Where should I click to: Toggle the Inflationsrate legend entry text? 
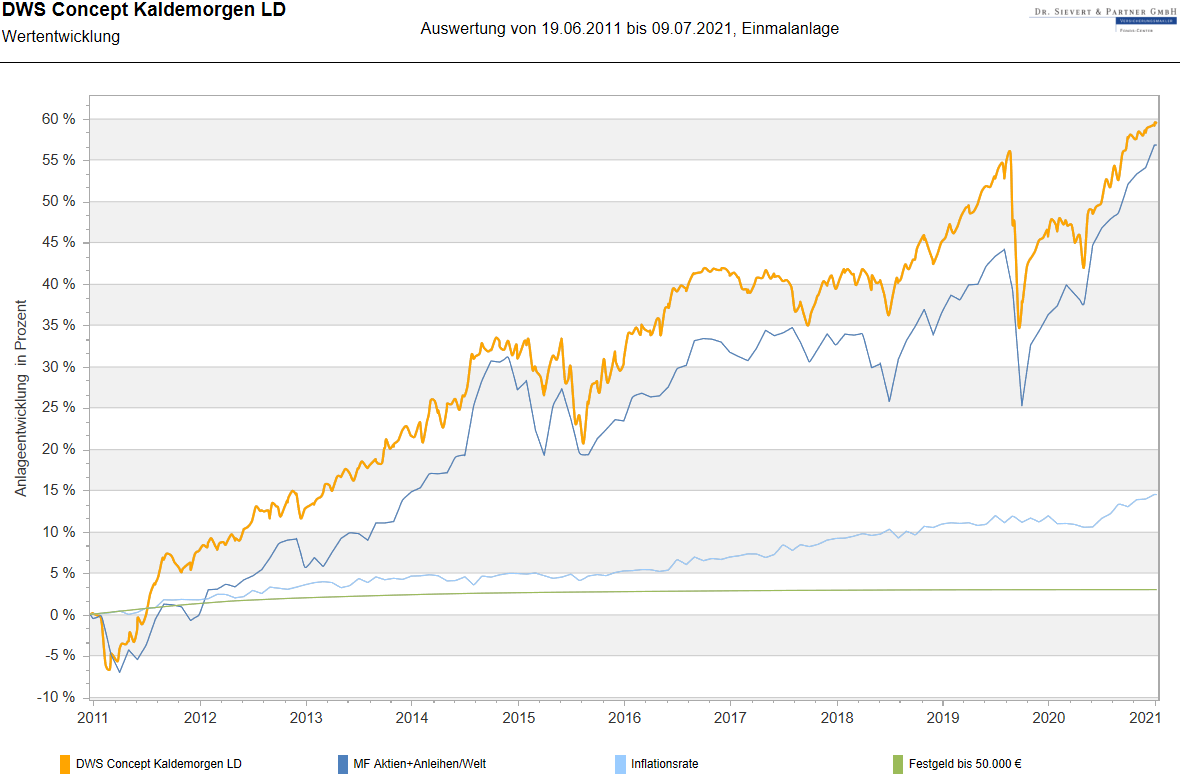664,764
